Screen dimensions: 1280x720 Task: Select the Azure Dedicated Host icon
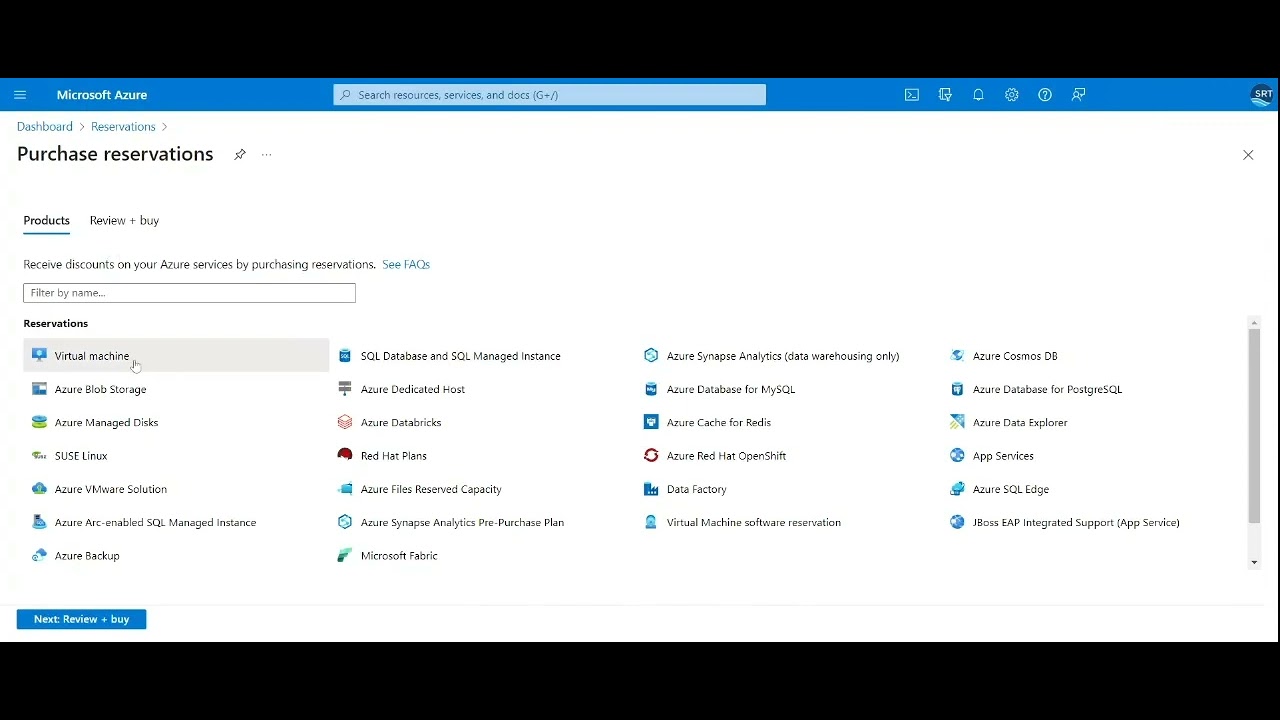pos(345,389)
